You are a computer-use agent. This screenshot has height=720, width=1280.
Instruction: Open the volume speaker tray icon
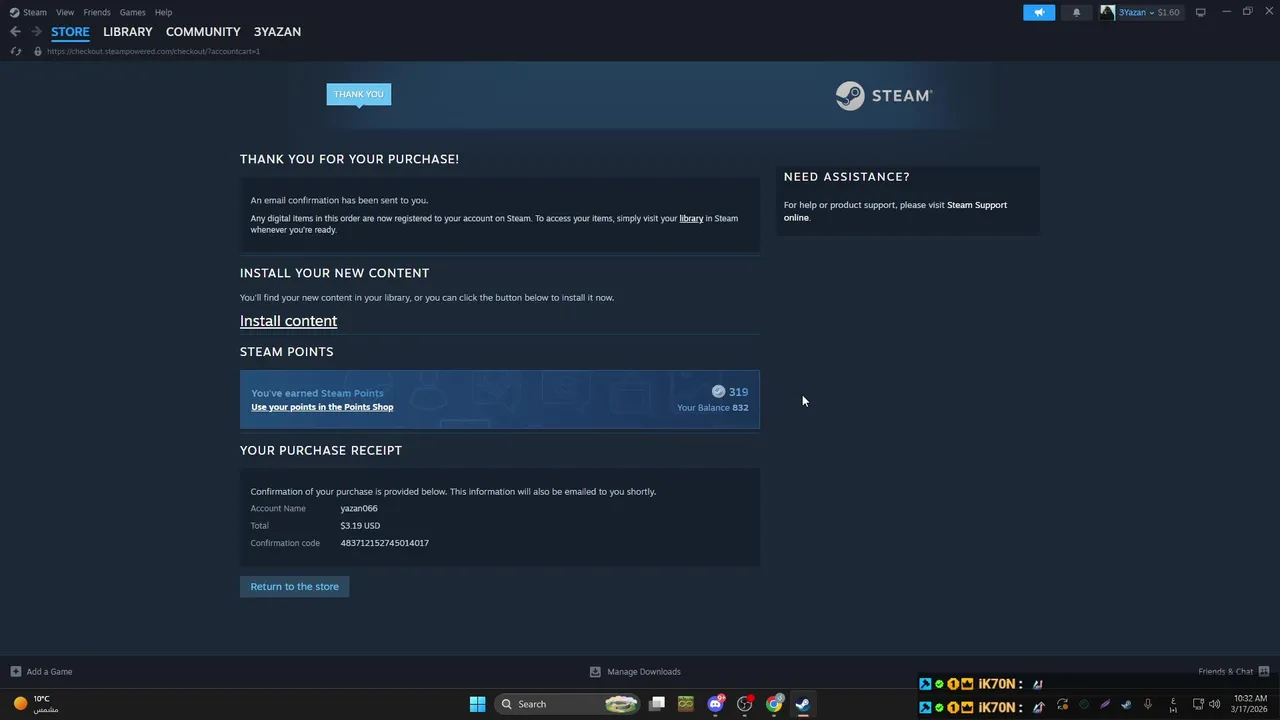coord(1214,705)
